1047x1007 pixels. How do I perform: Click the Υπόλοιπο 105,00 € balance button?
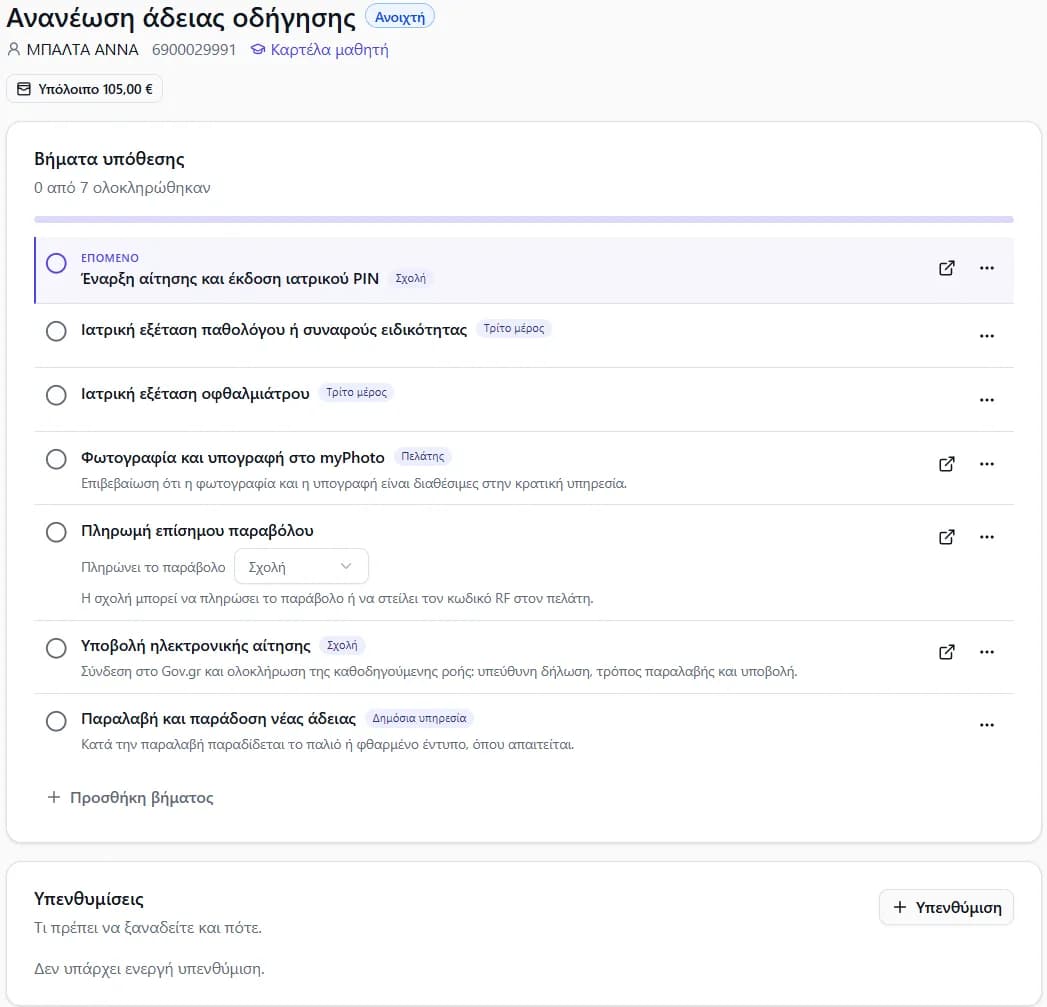pyautogui.click(x=84, y=89)
